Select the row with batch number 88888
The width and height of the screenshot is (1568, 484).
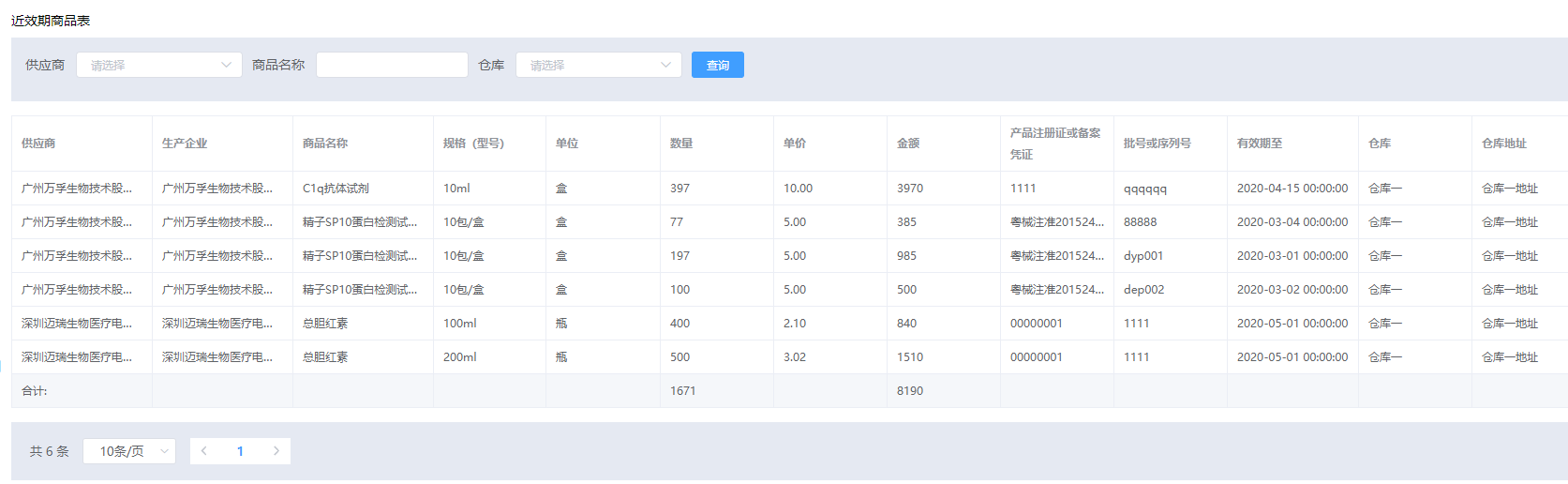[1140, 222]
